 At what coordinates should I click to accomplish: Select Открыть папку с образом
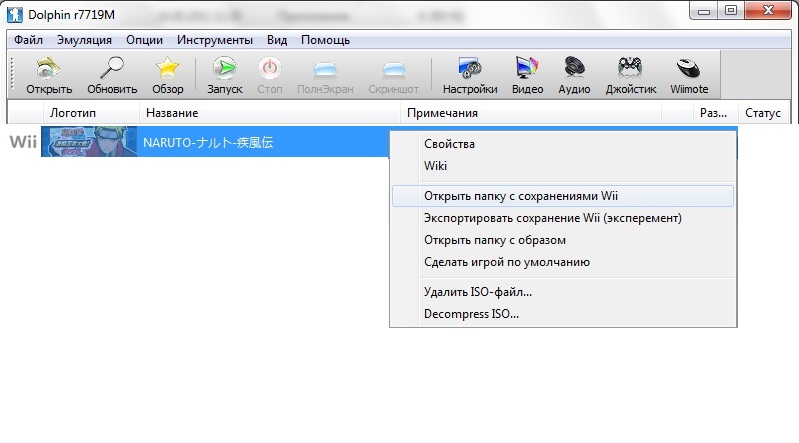pos(563,240)
